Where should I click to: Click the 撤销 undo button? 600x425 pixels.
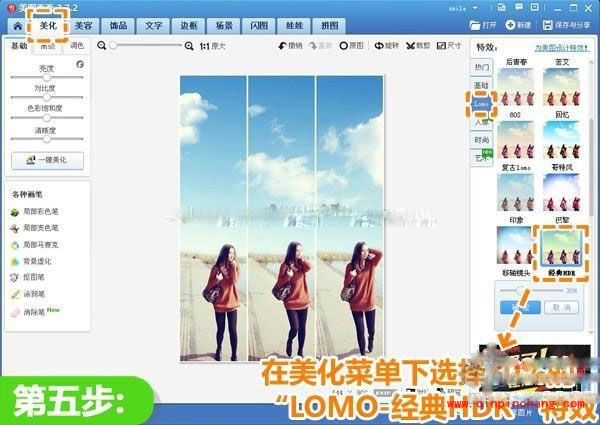(290, 46)
